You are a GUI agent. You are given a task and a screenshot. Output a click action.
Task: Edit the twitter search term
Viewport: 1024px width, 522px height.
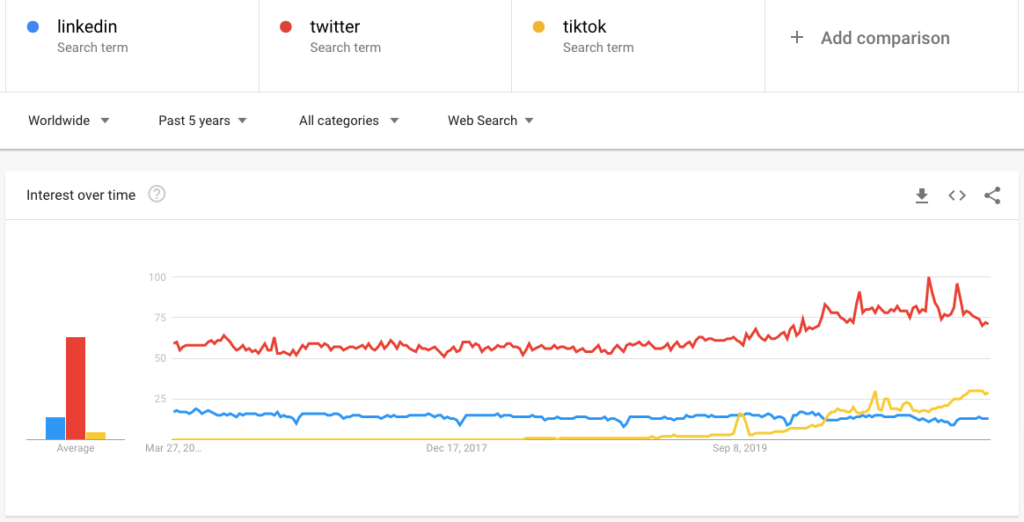[334, 28]
